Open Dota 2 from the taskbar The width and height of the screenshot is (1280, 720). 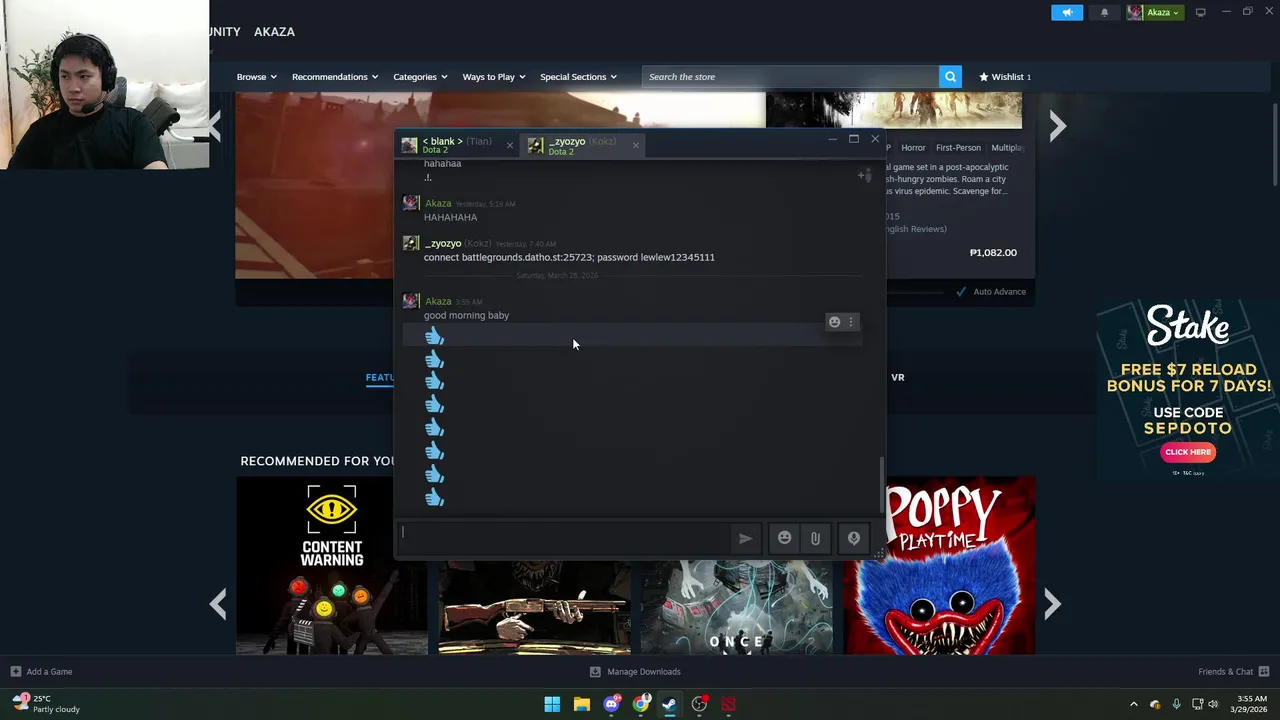point(728,704)
